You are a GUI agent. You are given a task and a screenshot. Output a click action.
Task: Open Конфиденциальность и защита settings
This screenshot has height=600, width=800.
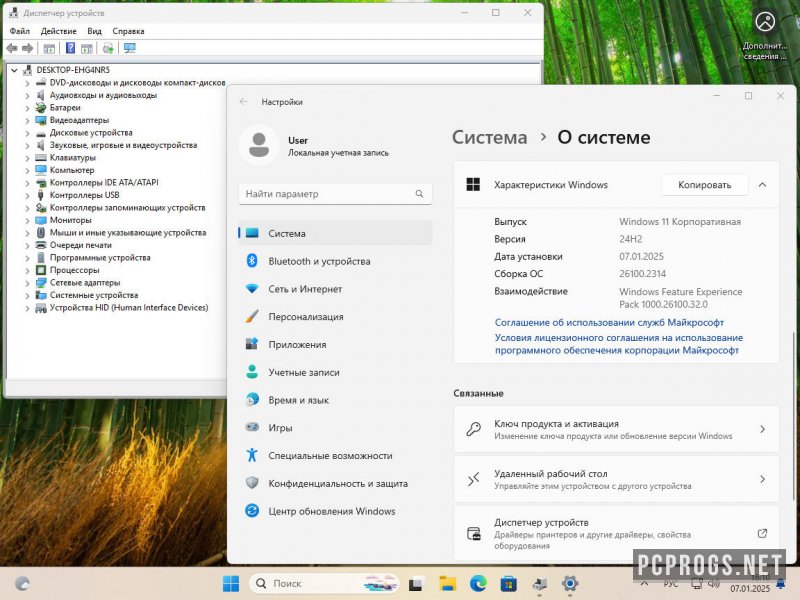(x=335, y=483)
